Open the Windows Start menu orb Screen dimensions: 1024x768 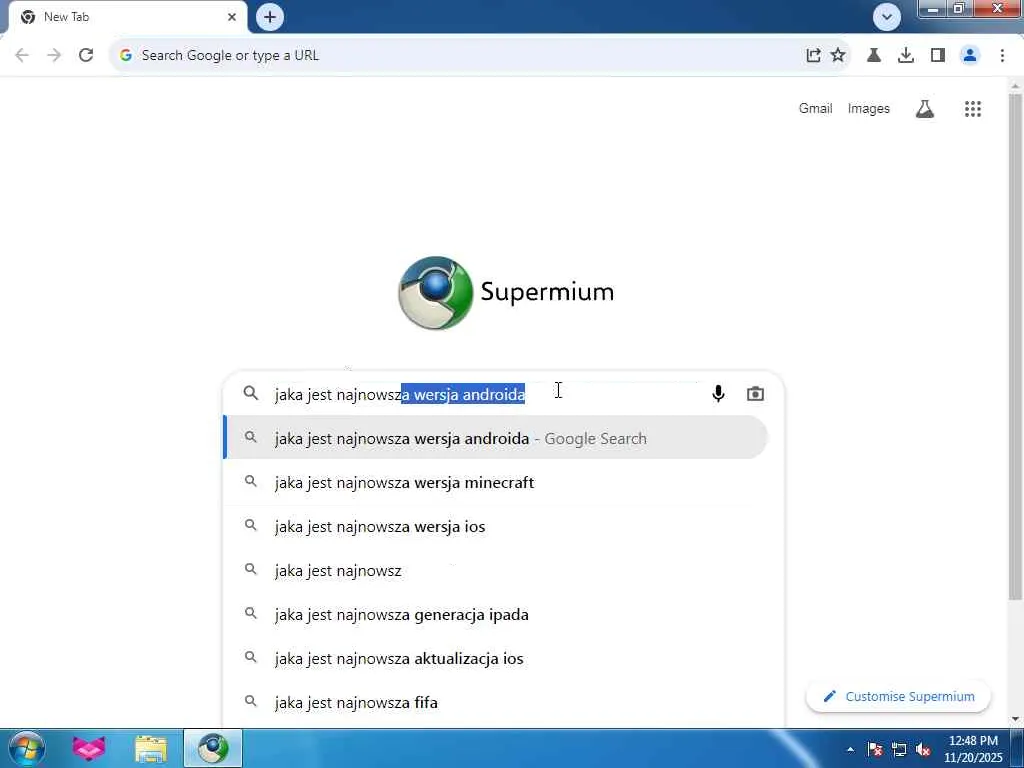point(26,748)
